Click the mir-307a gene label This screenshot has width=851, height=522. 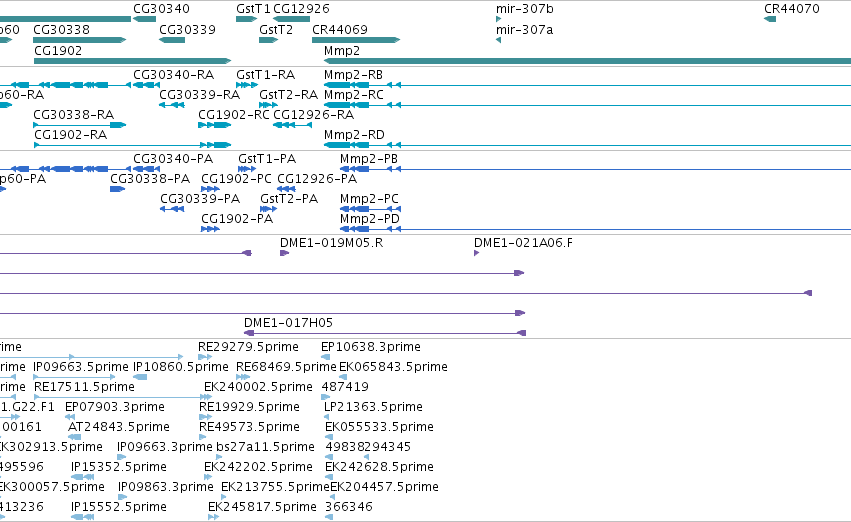[524, 29]
